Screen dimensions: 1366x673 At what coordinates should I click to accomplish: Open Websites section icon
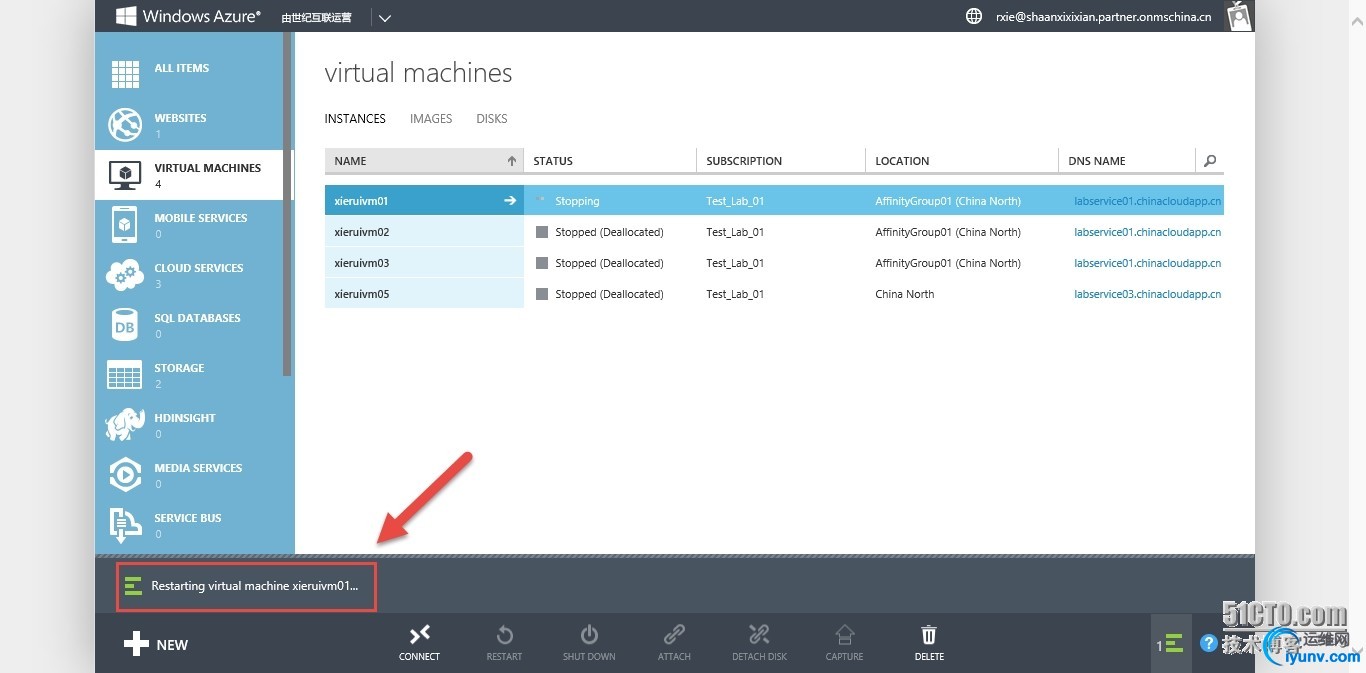coord(125,124)
